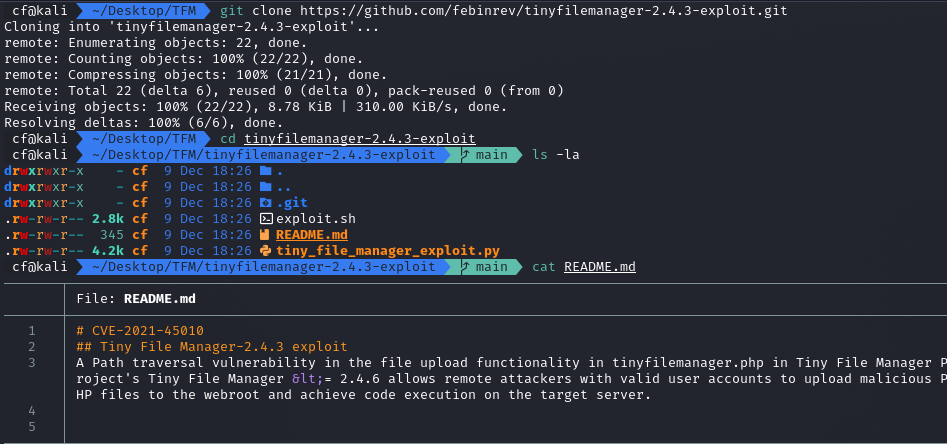The image size is (947, 444).
Task: Click the Python icon before tiny_file_manager_exploit.py
Action: (x=265, y=250)
